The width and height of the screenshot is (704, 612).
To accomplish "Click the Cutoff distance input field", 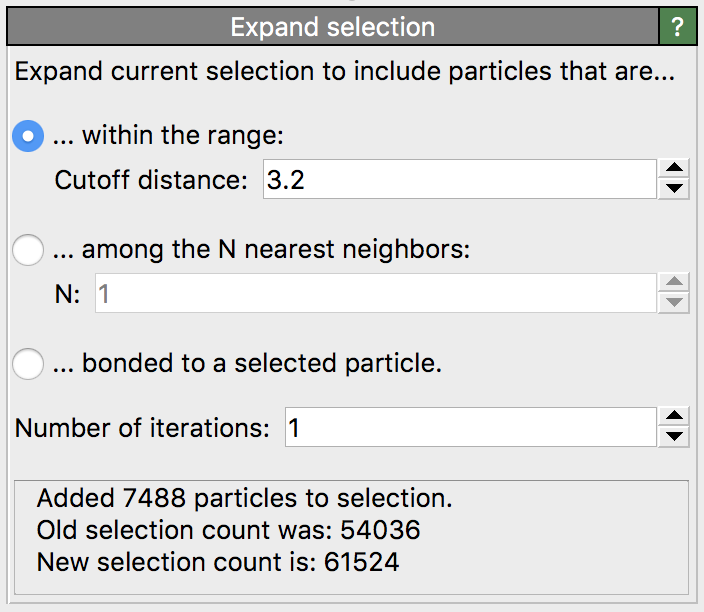I will tap(458, 181).
